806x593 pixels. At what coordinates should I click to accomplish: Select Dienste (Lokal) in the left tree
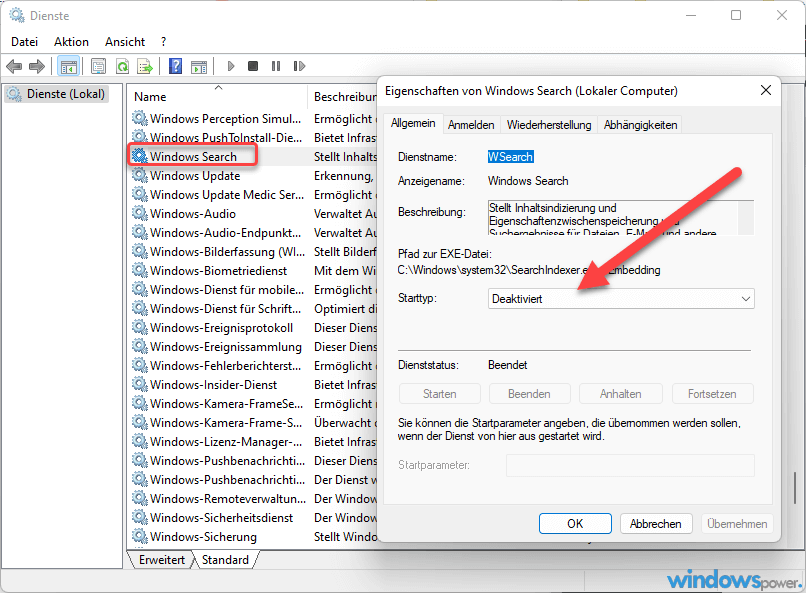click(57, 94)
